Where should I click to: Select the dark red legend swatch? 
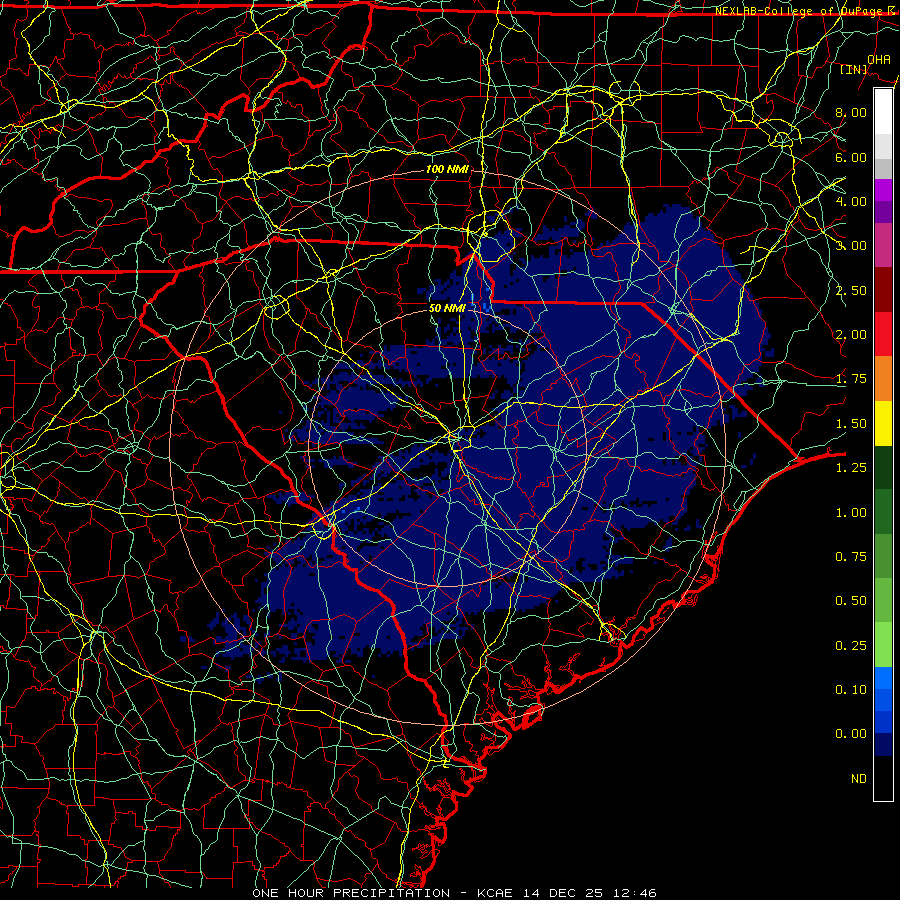point(883,290)
